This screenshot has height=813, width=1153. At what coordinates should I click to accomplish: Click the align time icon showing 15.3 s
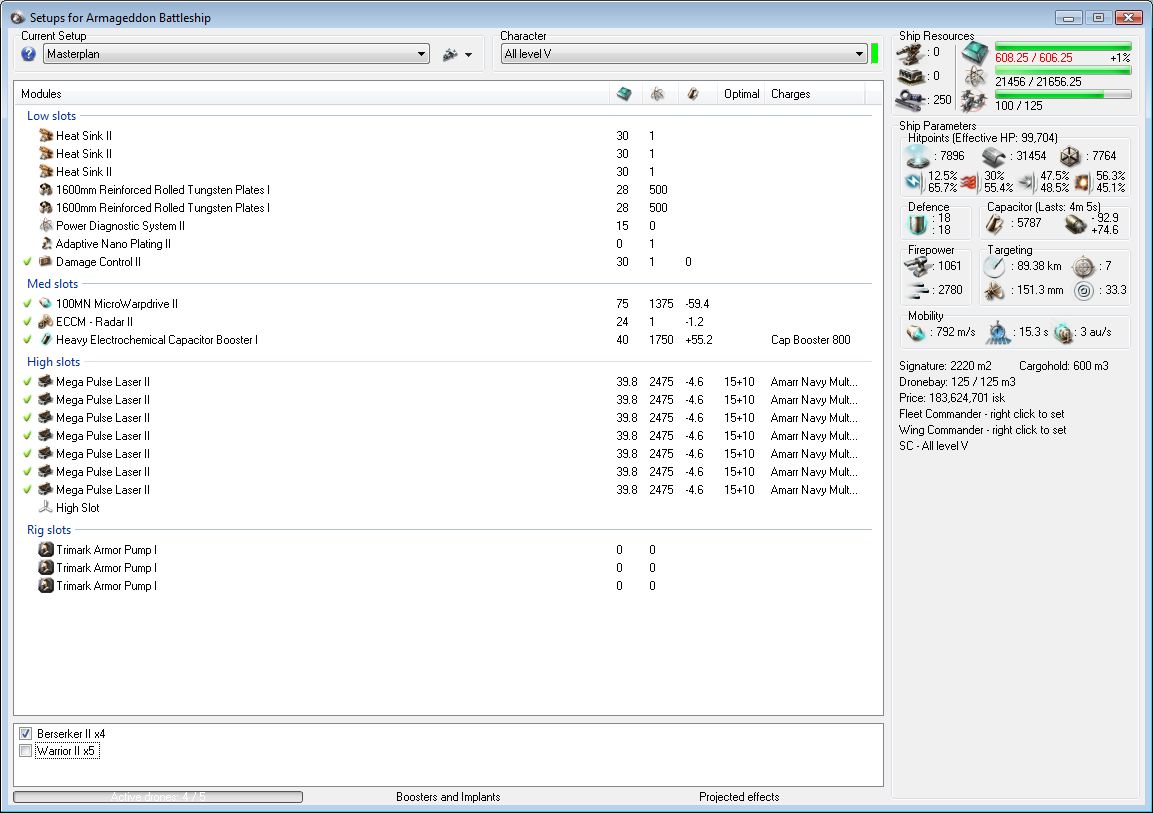point(998,332)
